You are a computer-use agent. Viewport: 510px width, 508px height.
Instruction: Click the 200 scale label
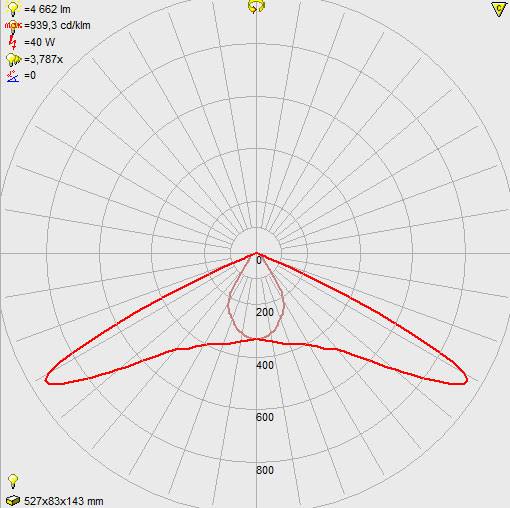[265, 312]
